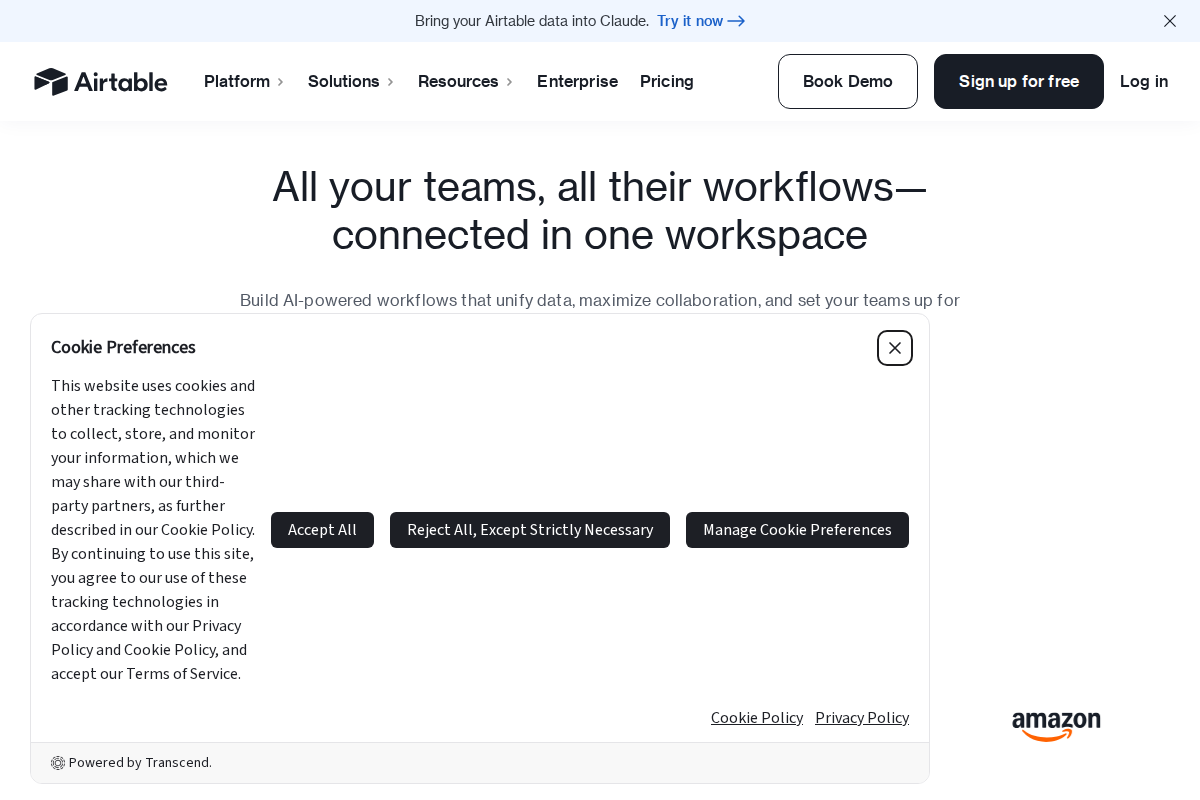Open the Privacy Policy link
The image size is (1200, 800).
tap(862, 718)
